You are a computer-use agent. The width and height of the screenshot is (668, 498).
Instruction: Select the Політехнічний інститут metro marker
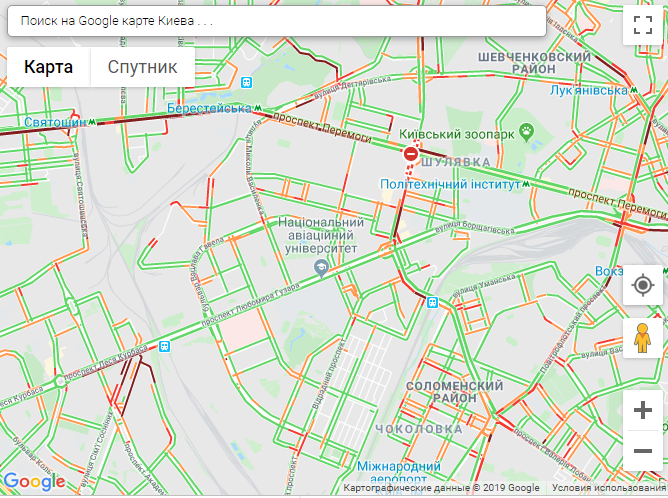527,184
